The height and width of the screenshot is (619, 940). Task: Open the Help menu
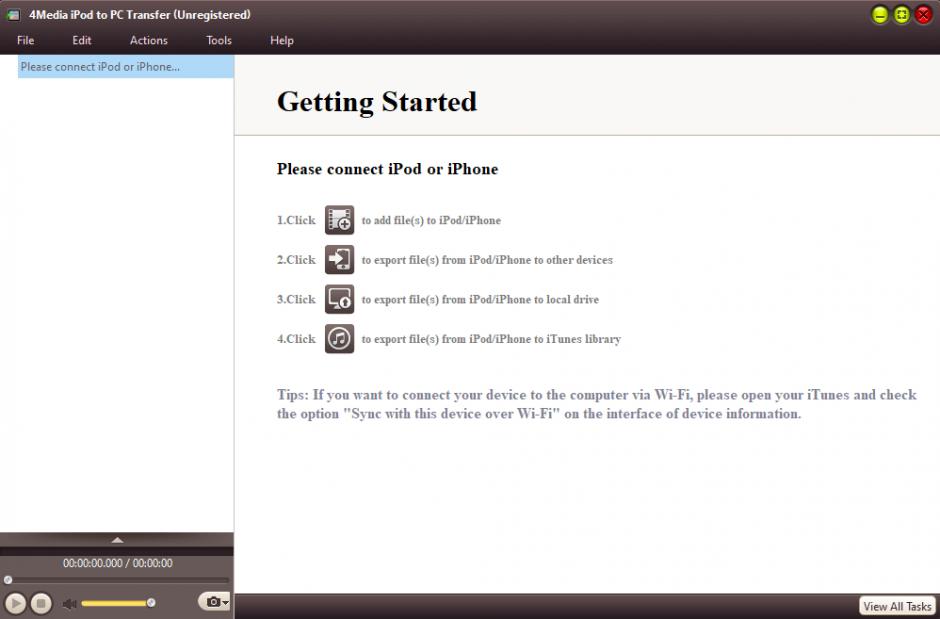282,40
